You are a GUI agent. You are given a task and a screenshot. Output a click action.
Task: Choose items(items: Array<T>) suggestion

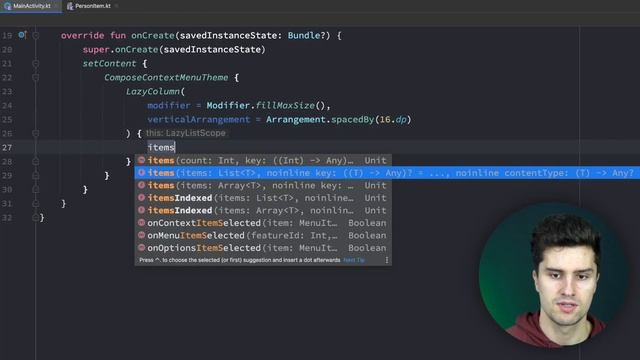tap(263, 186)
